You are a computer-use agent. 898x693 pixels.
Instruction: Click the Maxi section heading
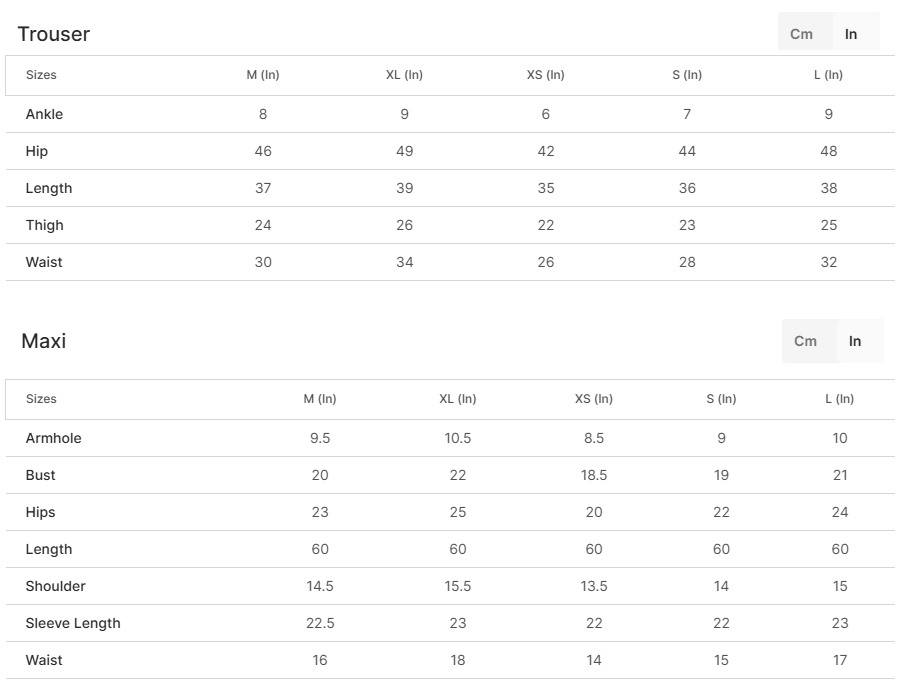[x=44, y=341]
